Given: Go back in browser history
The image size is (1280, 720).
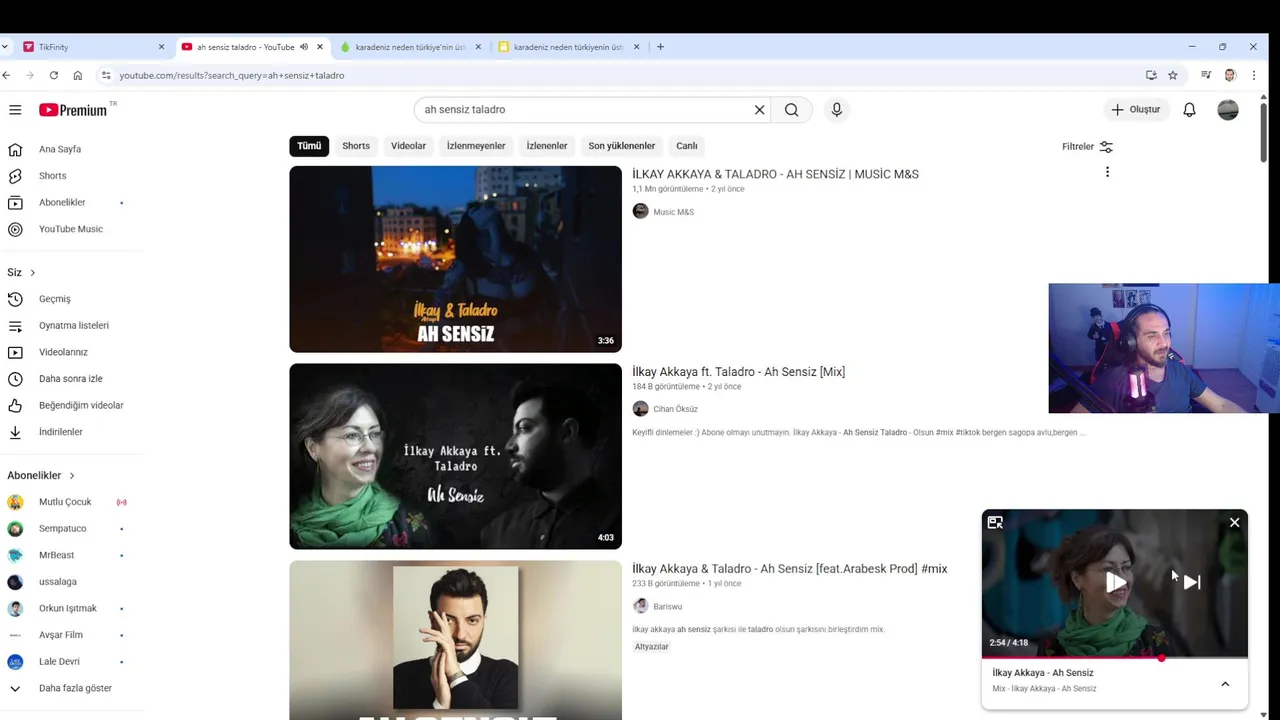Looking at the screenshot, I should [x=6, y=75].
